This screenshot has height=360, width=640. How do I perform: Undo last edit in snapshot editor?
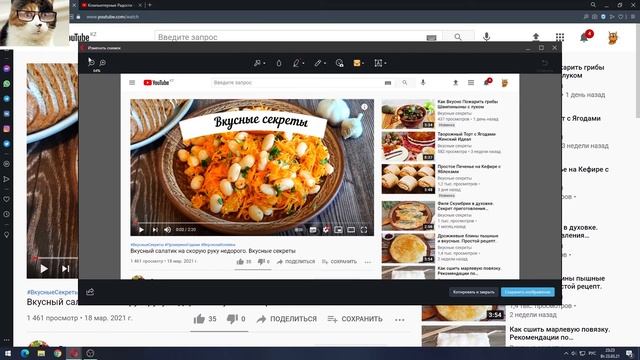(544, 63)
